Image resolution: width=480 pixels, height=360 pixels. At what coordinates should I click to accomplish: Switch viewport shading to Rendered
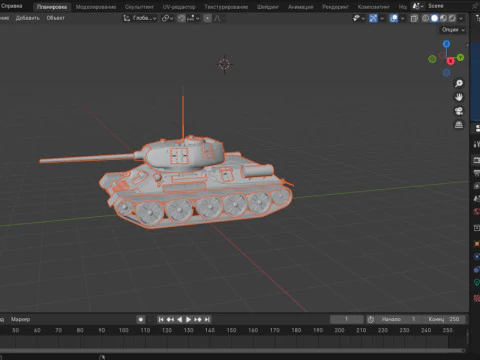point(452,18)
